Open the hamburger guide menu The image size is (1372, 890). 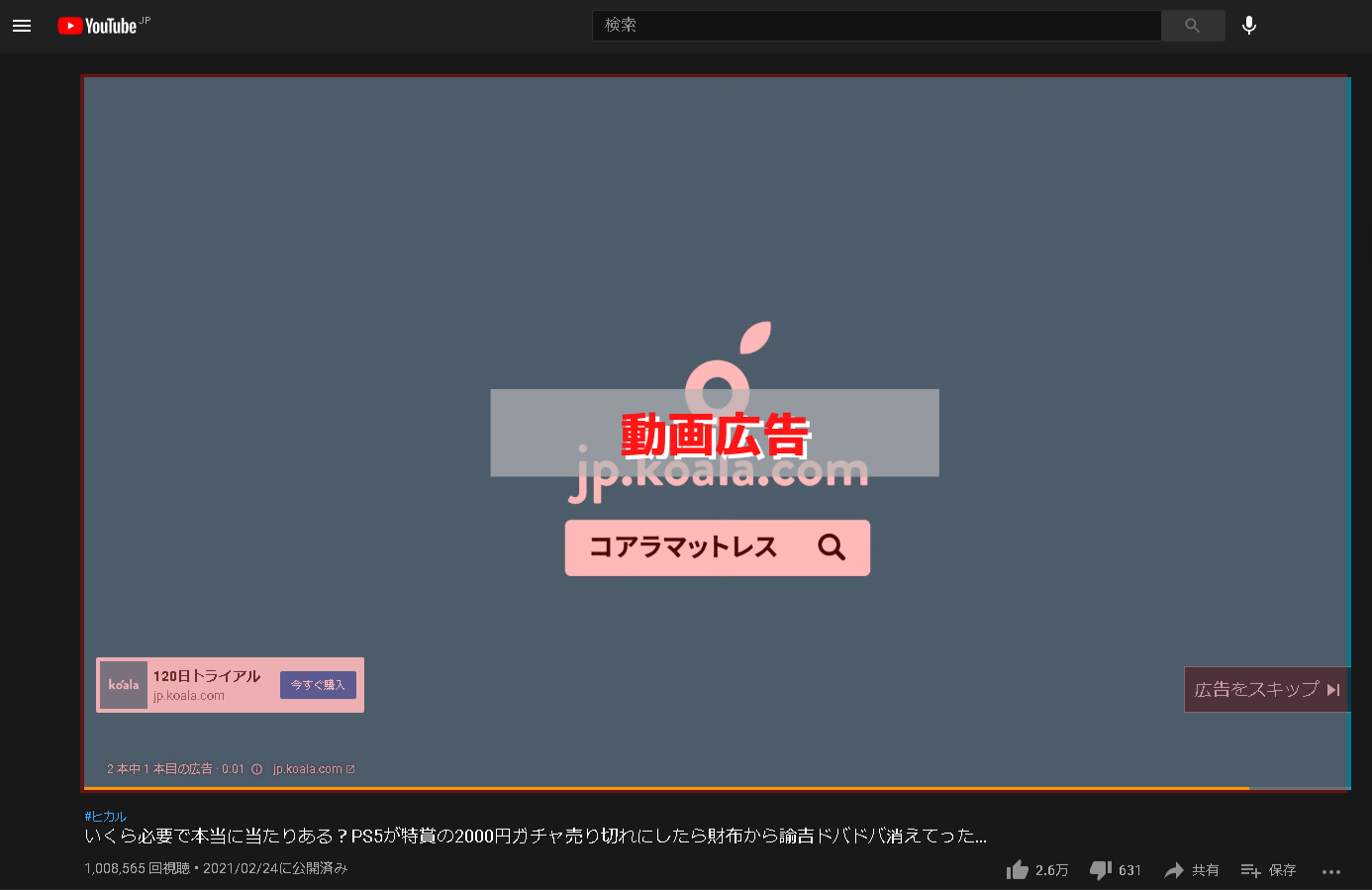(x=22, y=26)
